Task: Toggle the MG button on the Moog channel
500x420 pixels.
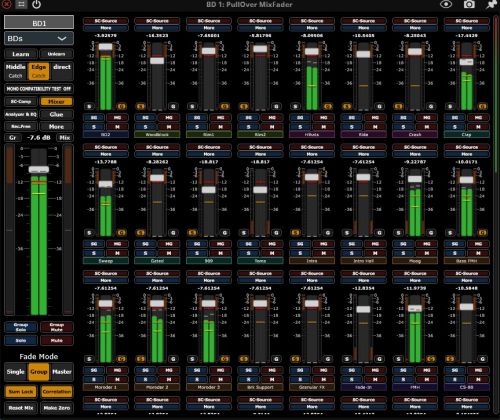Action: [x=427, y=244]
